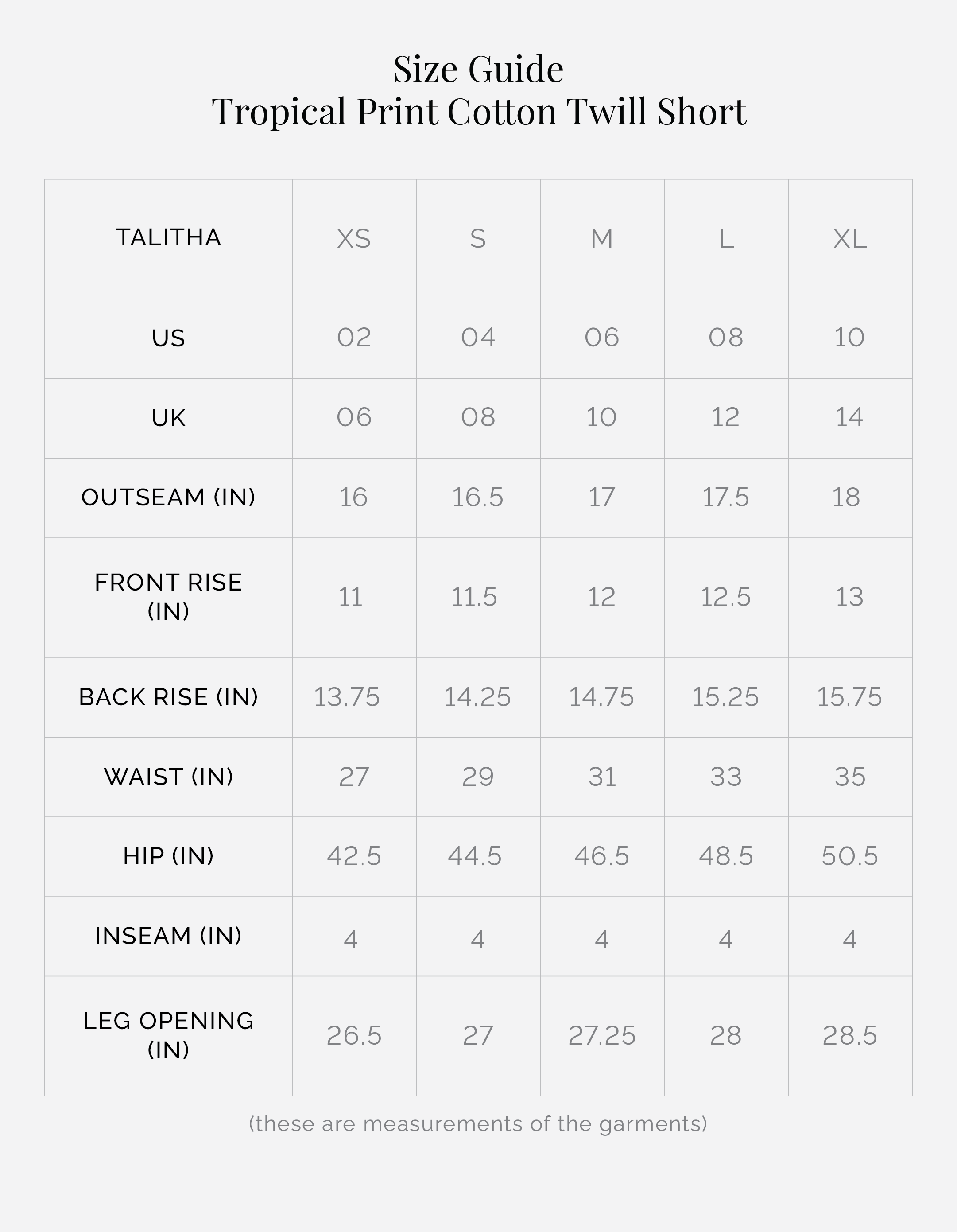Click the US row label
This screenshot has height=1232, width=957.
[x=169, y=338]
